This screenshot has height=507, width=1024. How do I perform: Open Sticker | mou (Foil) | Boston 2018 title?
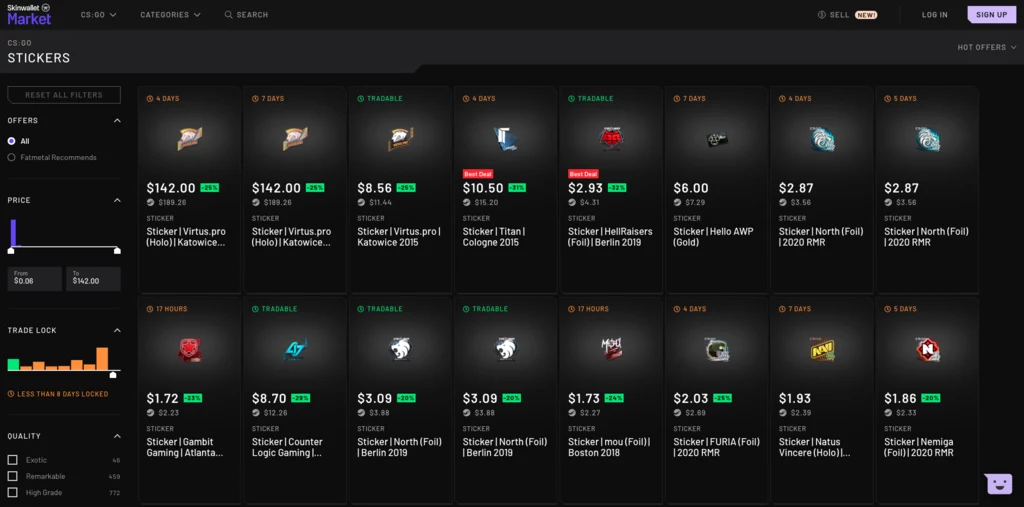point(609,447)
